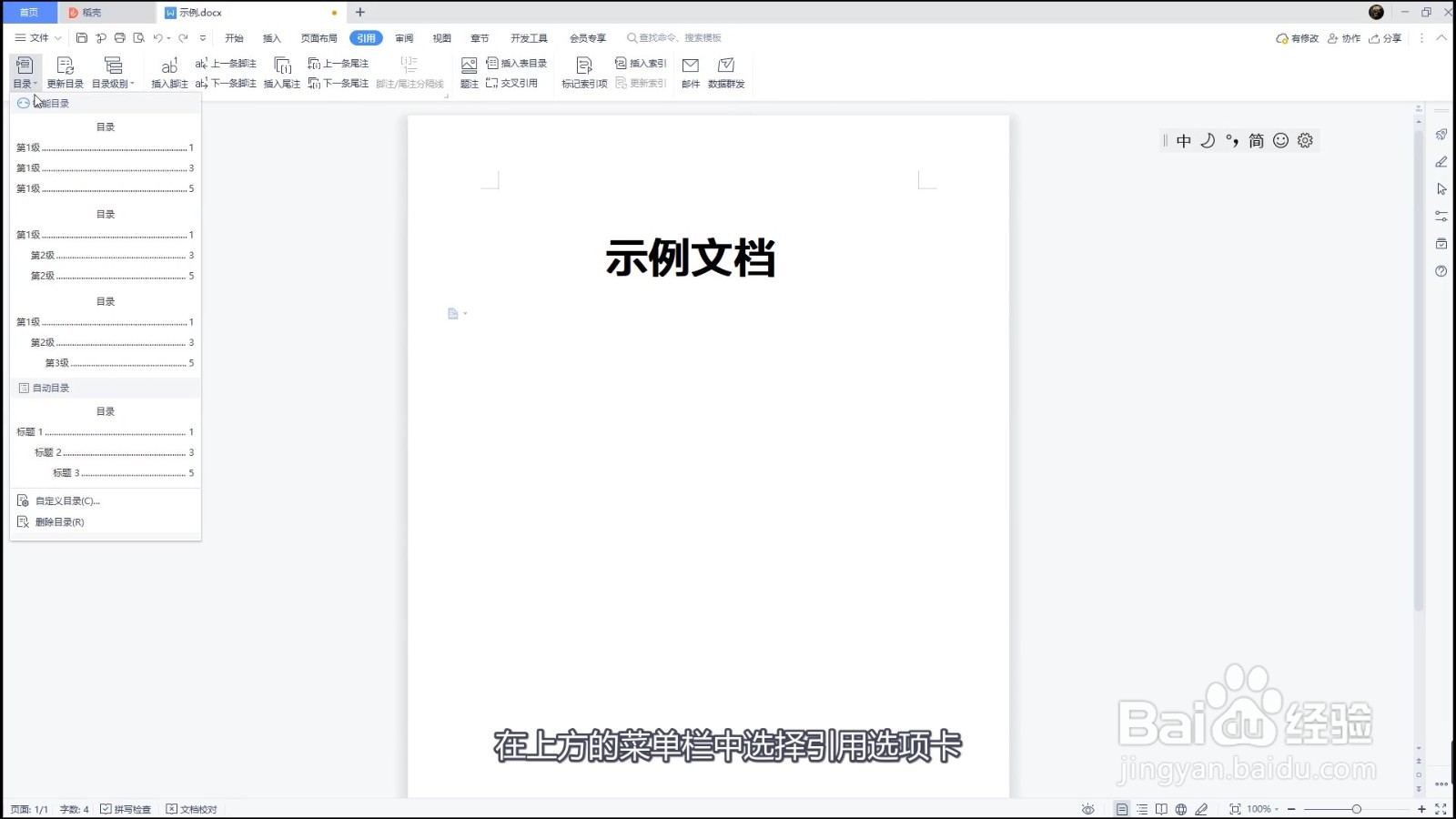
Task: Click Next Footnote (下一条脚注)
Action: click(226, 83)
